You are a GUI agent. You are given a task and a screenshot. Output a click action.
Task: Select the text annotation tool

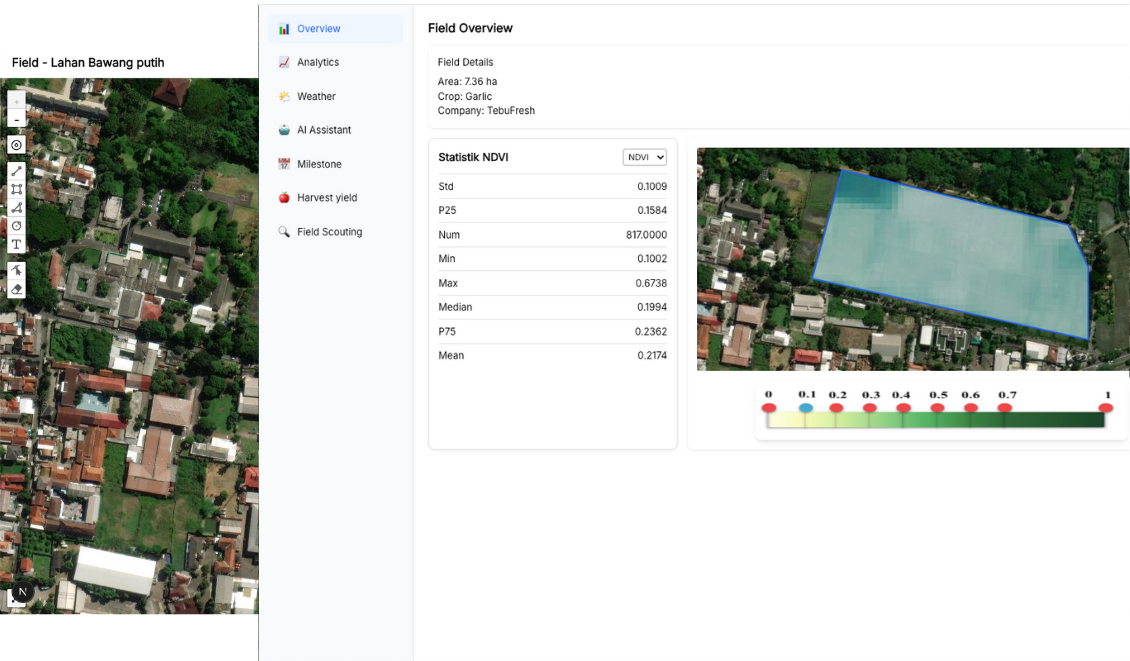16,244
